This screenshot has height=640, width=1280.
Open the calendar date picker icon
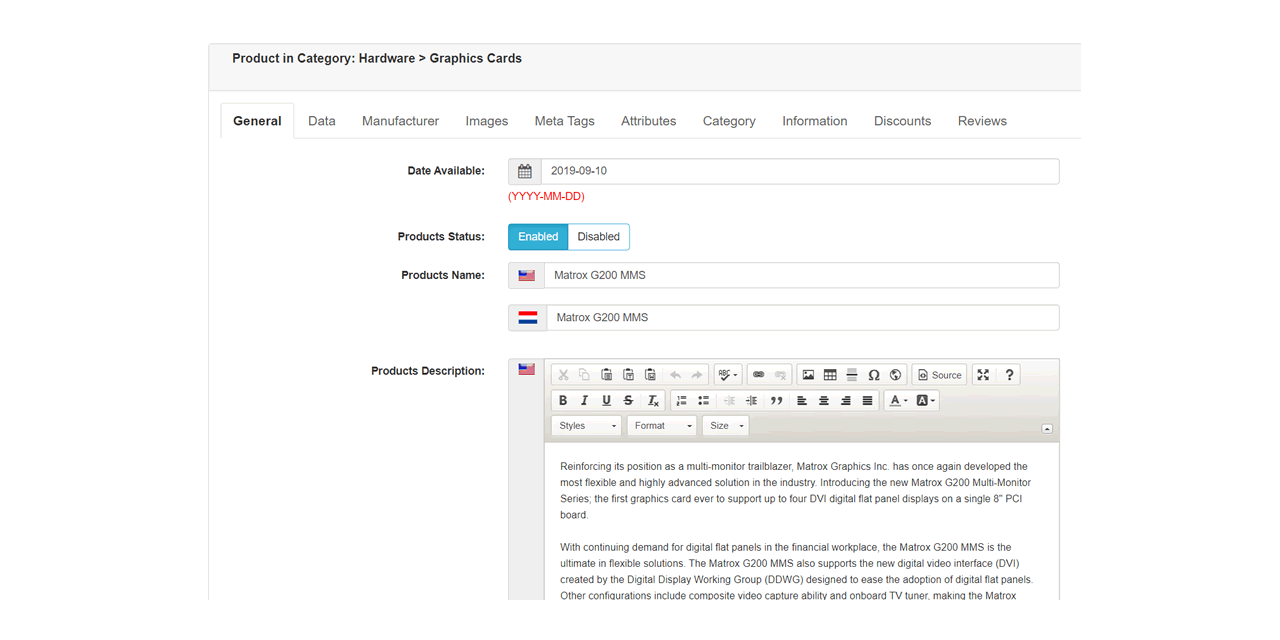(x=525, y=171)
